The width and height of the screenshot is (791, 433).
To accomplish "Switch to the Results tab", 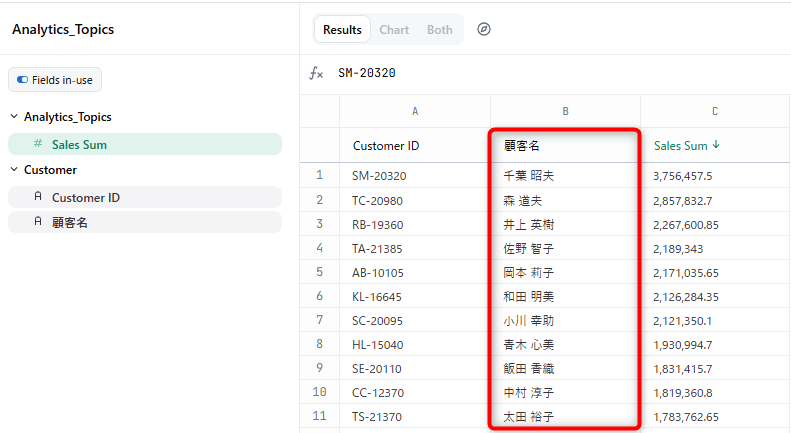I will point(342,30).
